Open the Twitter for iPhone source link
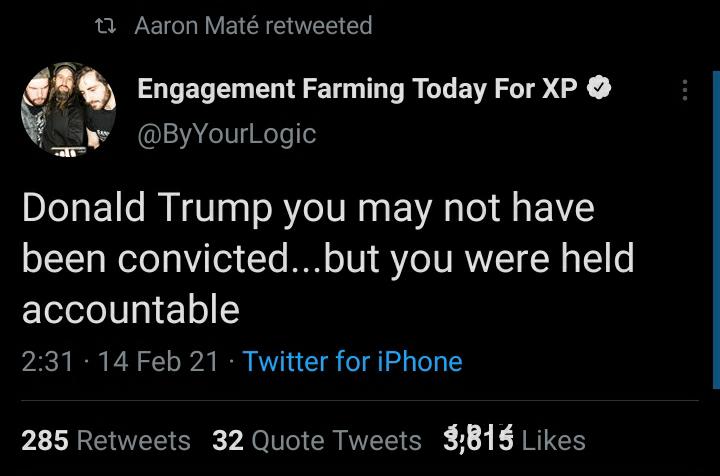This screenshot has width=720, height=476. [352, 361]
